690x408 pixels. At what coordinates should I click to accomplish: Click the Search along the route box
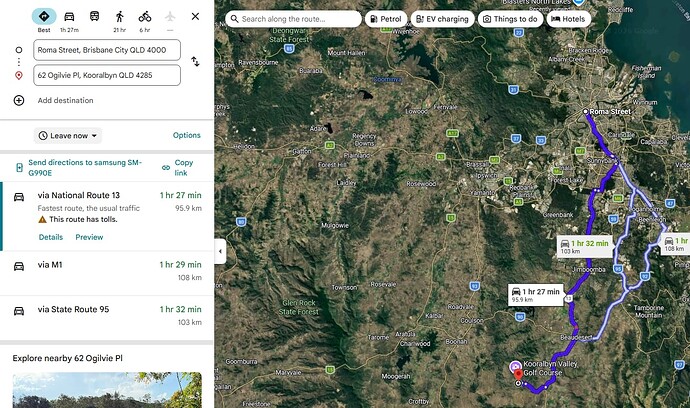pyautogui.click(x=294, y=19)
